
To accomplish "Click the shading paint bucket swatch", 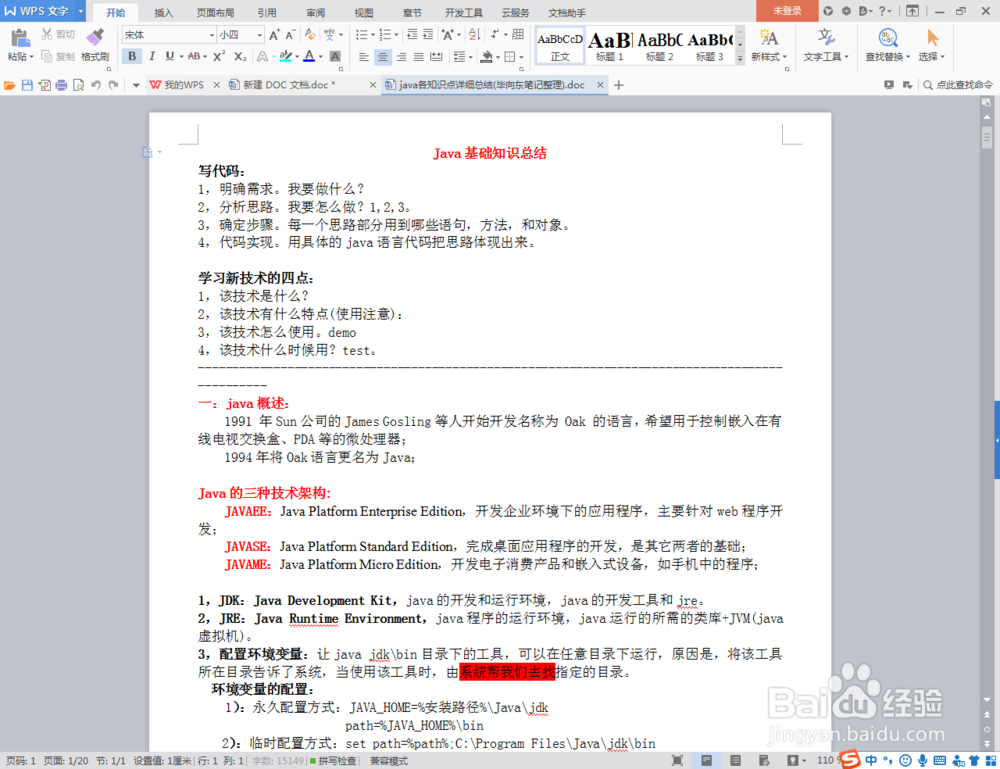I will click(487, 57).
